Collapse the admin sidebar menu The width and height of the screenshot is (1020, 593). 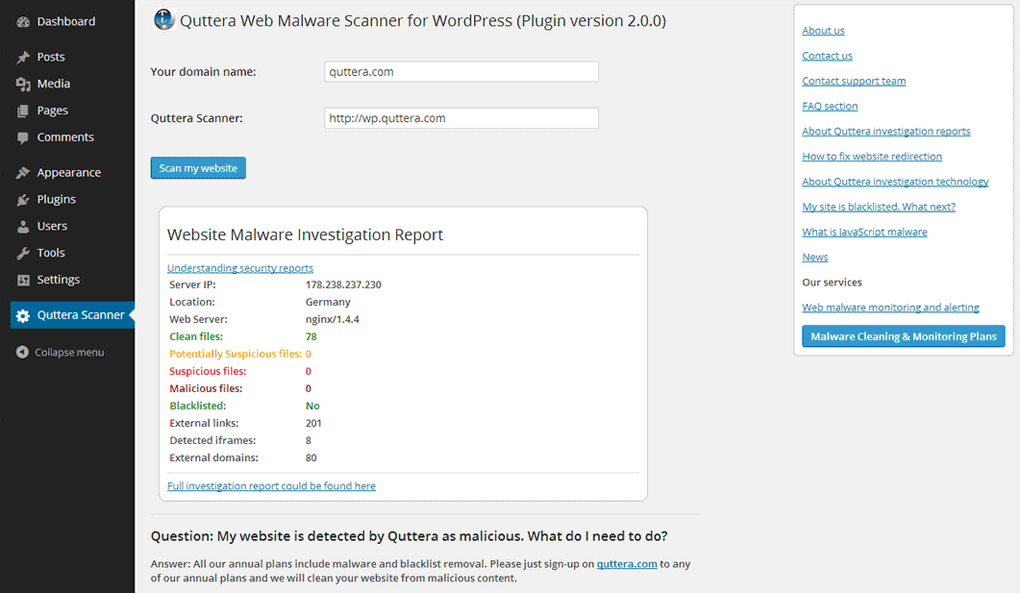click(x=60, y=352)
